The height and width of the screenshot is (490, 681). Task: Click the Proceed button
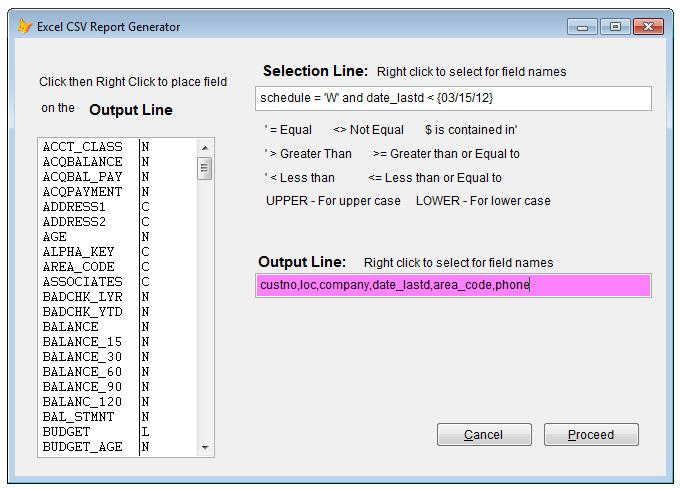[x=591, y=434]
